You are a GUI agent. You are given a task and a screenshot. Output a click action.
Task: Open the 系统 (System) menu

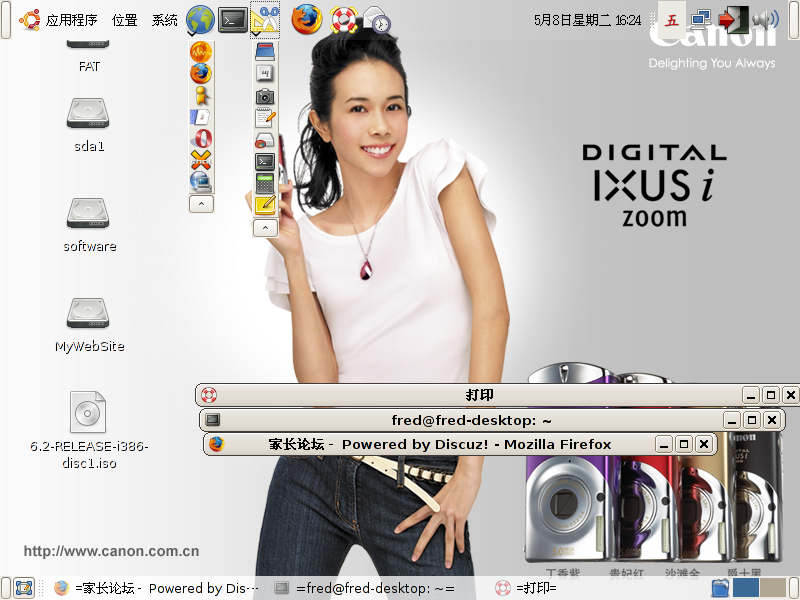(164, 20)
